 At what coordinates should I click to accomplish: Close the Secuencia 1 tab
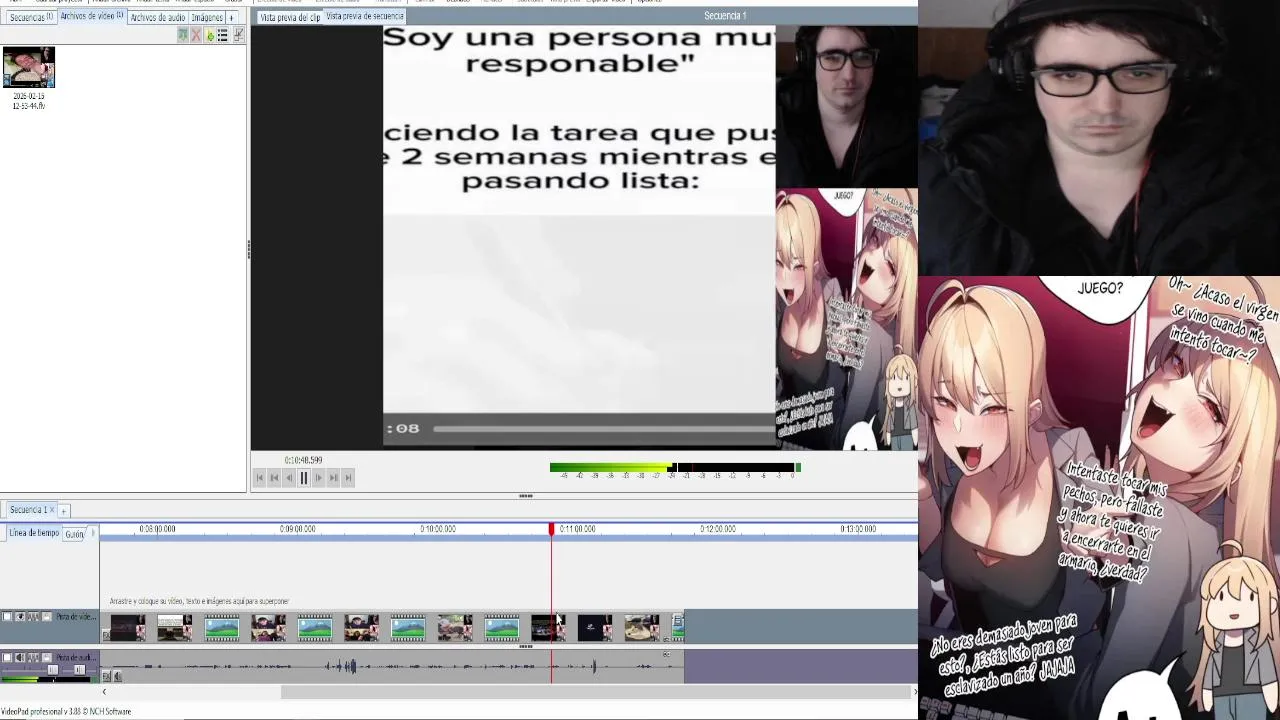click(x=52, y=510)
